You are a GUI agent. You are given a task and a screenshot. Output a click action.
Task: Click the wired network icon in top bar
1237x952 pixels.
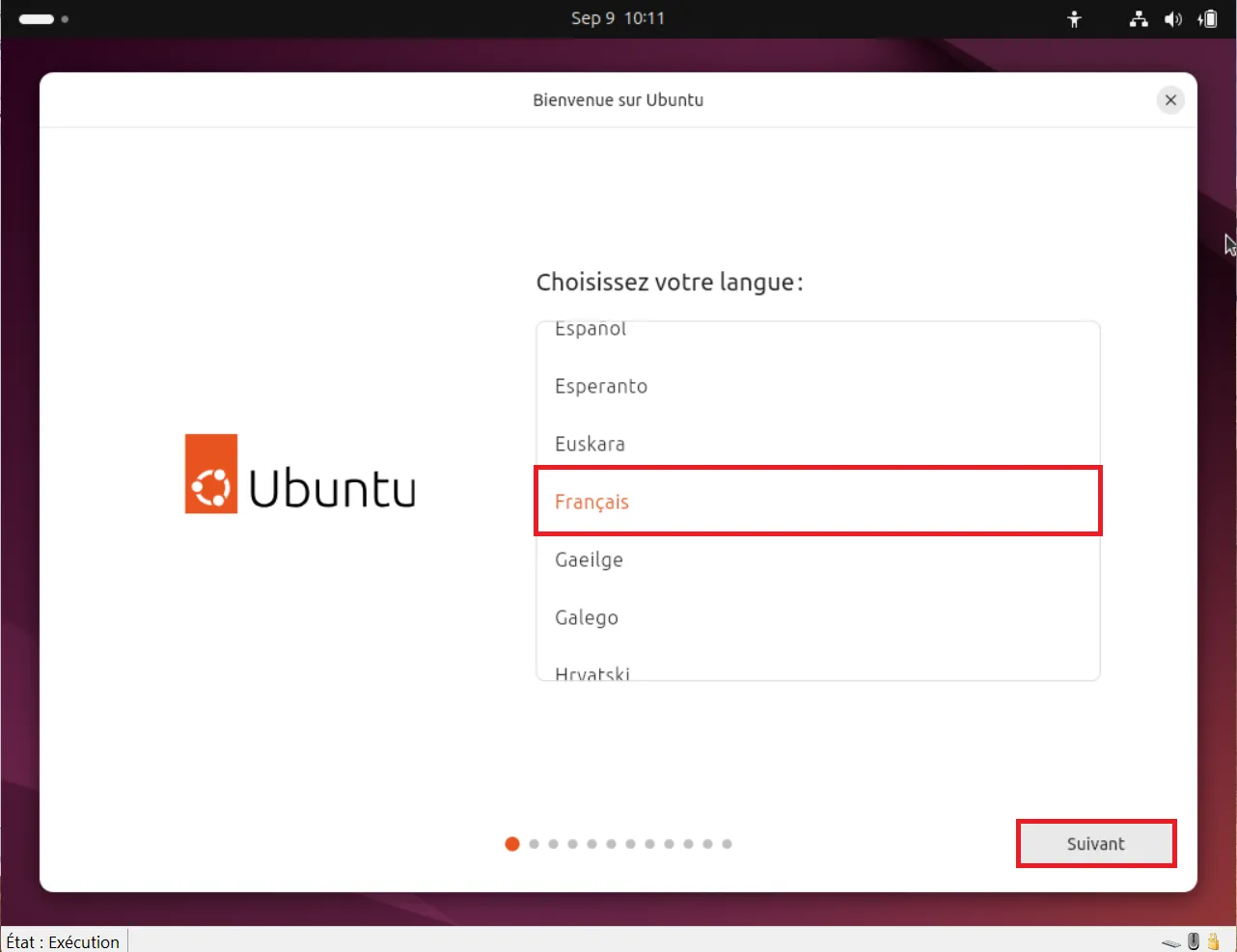click(1139, 19)
